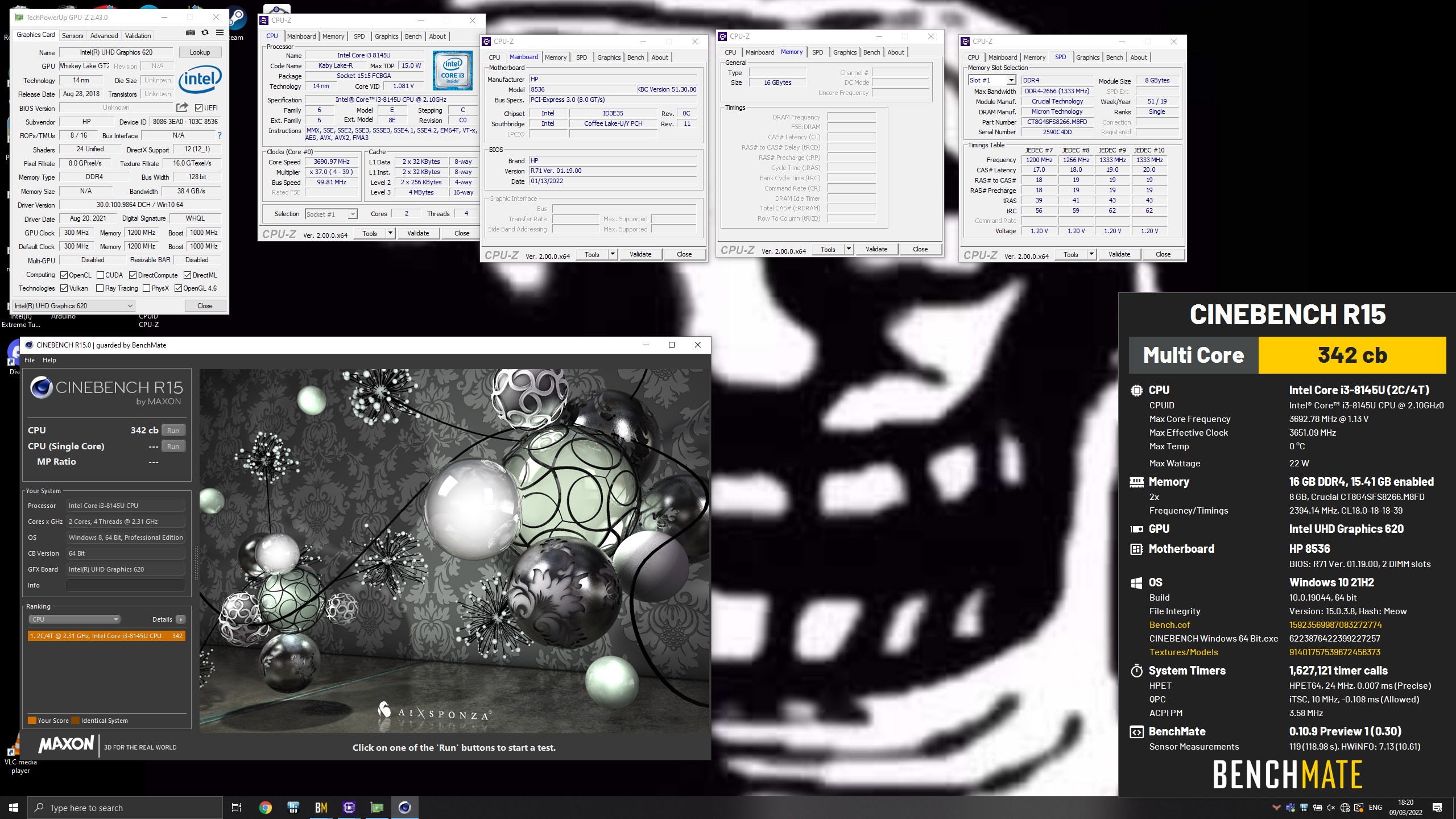Toggle the DirectML checkbox
1456x819 pixels.
[x=187, y=275]
